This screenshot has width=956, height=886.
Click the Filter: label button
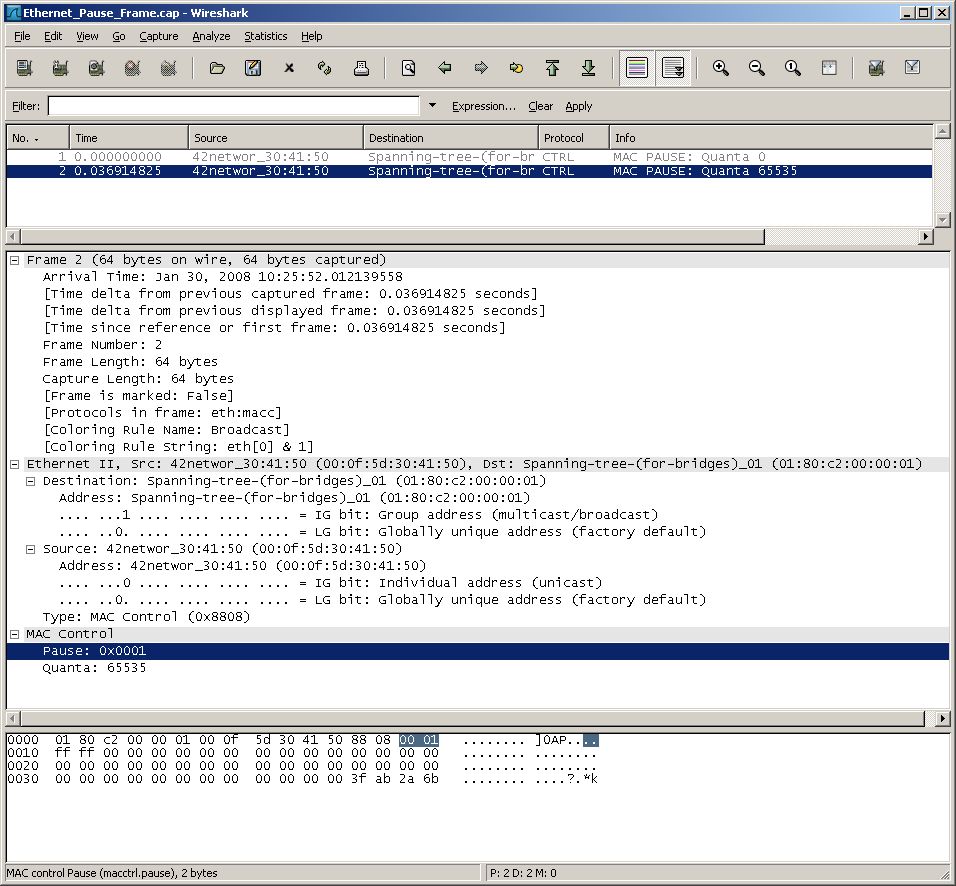click(x=26, y=106)
